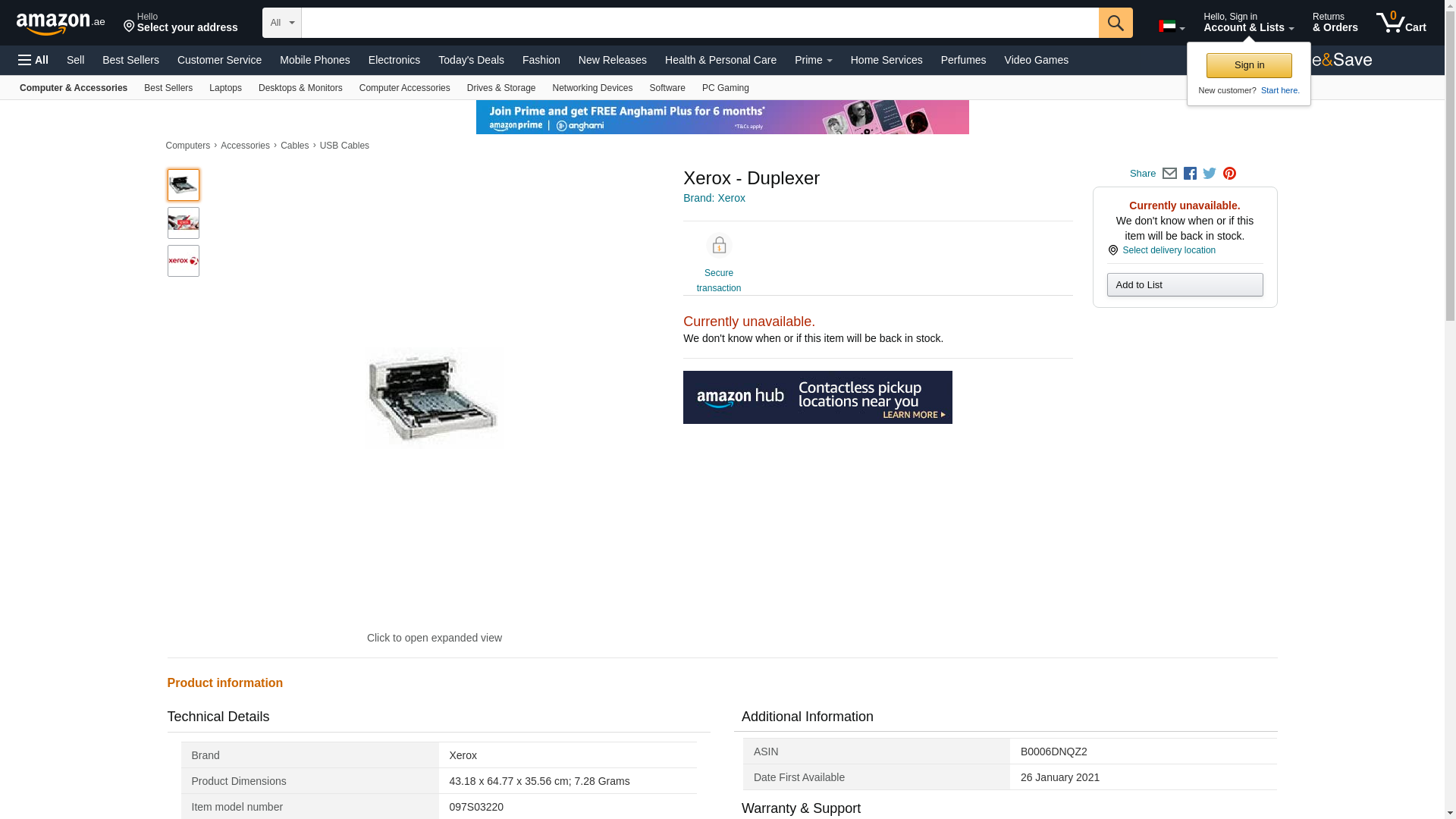Click into the search input field
This screenshot has width=1456, height=819.
coord(699,23)
